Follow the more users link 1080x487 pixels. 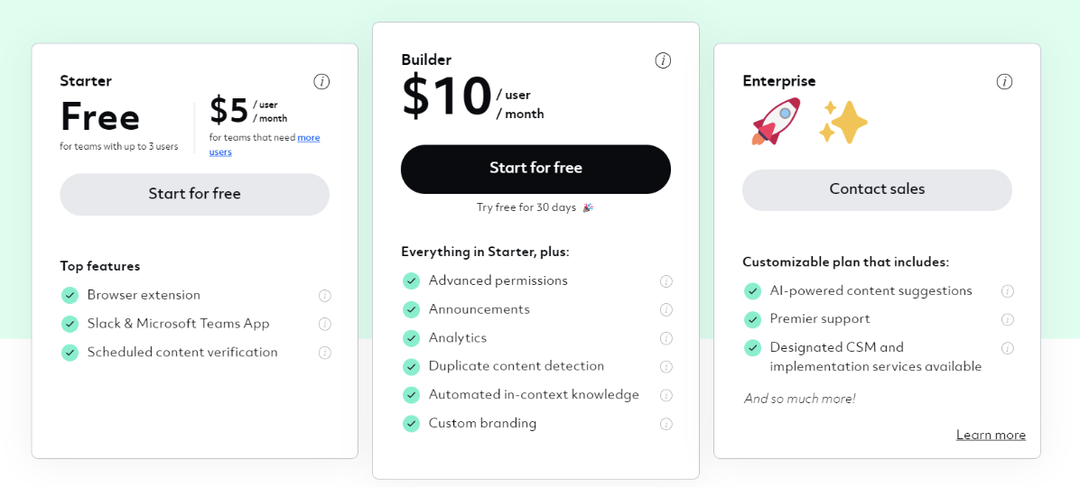(x=264, y=145)
